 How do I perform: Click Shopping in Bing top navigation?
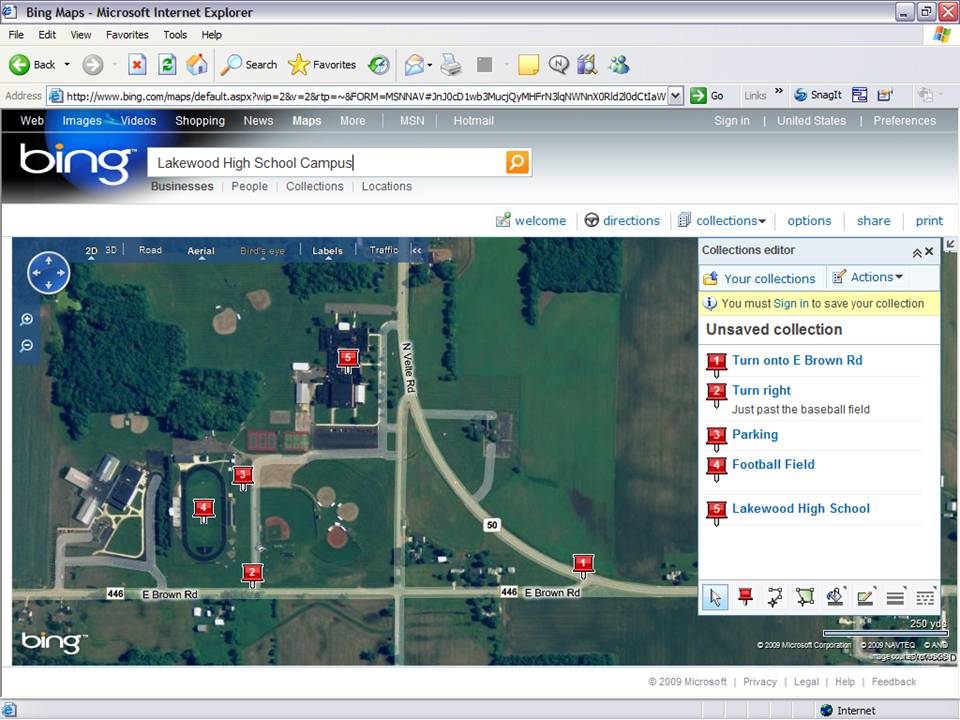[x=200, y=121]
